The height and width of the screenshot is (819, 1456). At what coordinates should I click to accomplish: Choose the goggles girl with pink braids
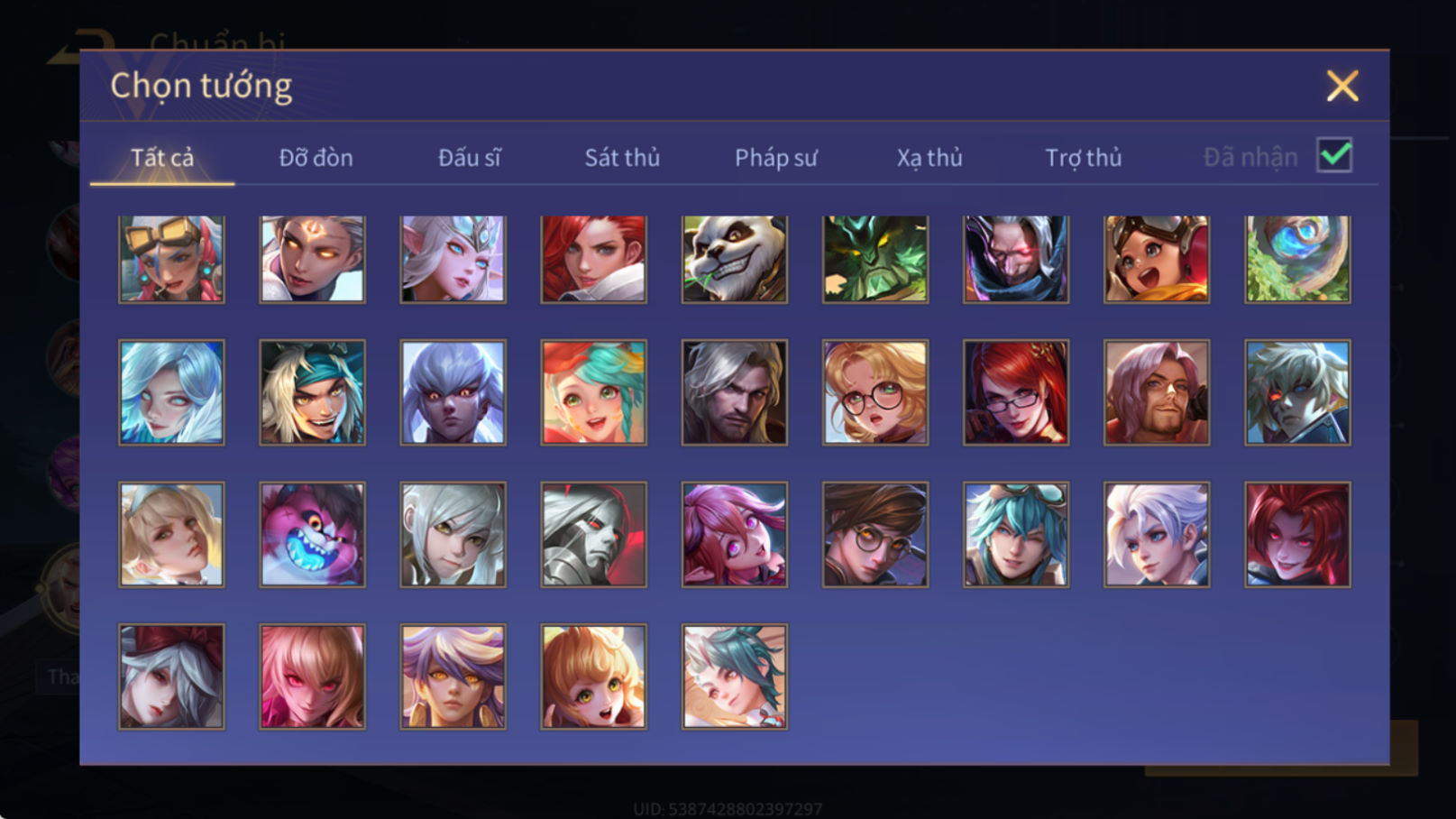(171, 259)
